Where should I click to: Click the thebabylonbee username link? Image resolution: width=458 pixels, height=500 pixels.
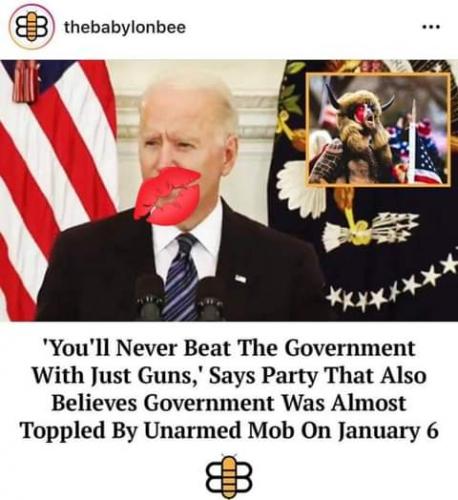pyautogui.click(x=125, y=27)
